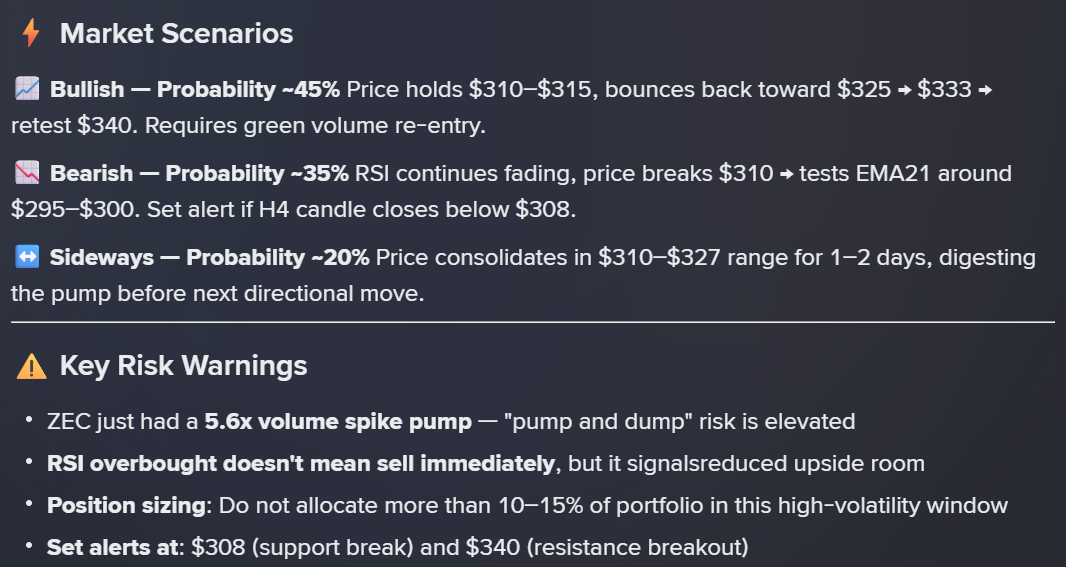Viewport: 1066px width, 567px height.
Task: Click the bold Bearish — Probability ~35% label
Action: pos(199,173)
